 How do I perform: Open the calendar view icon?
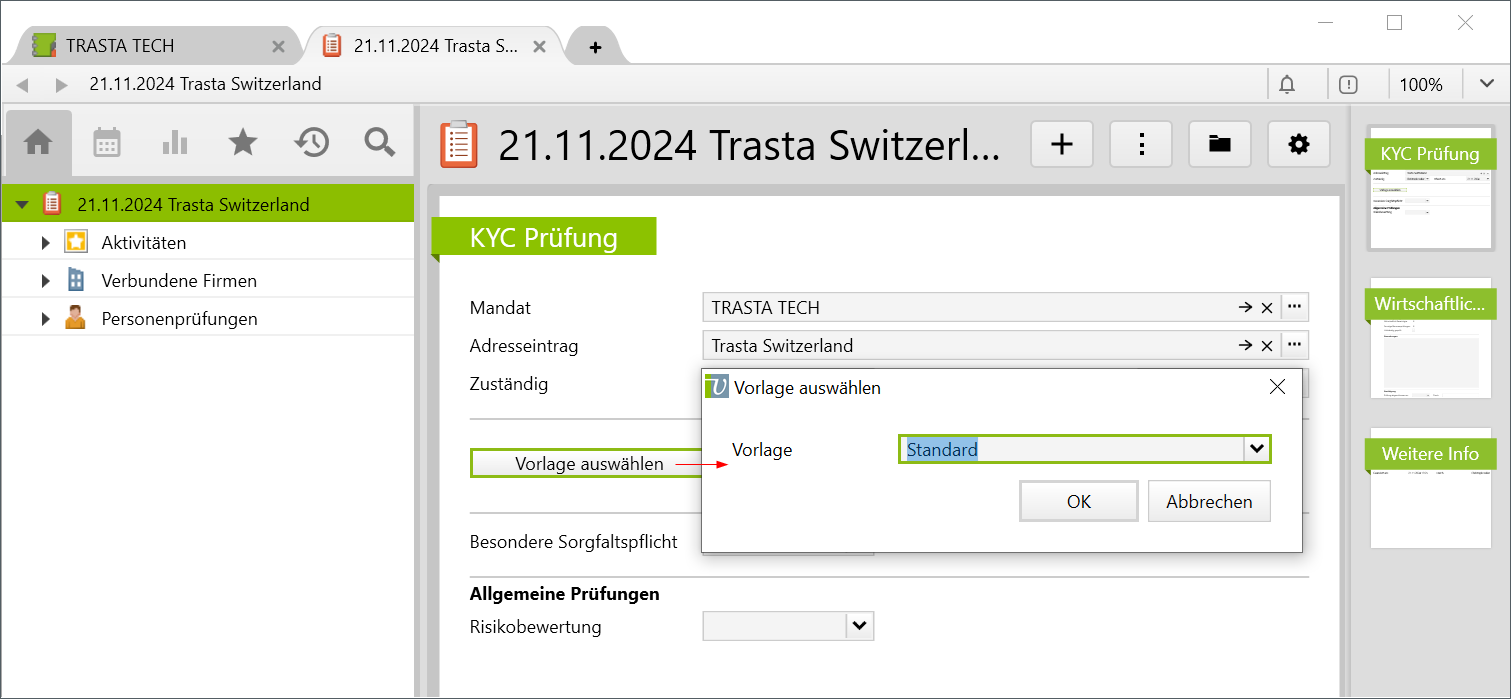click(107, 143)
